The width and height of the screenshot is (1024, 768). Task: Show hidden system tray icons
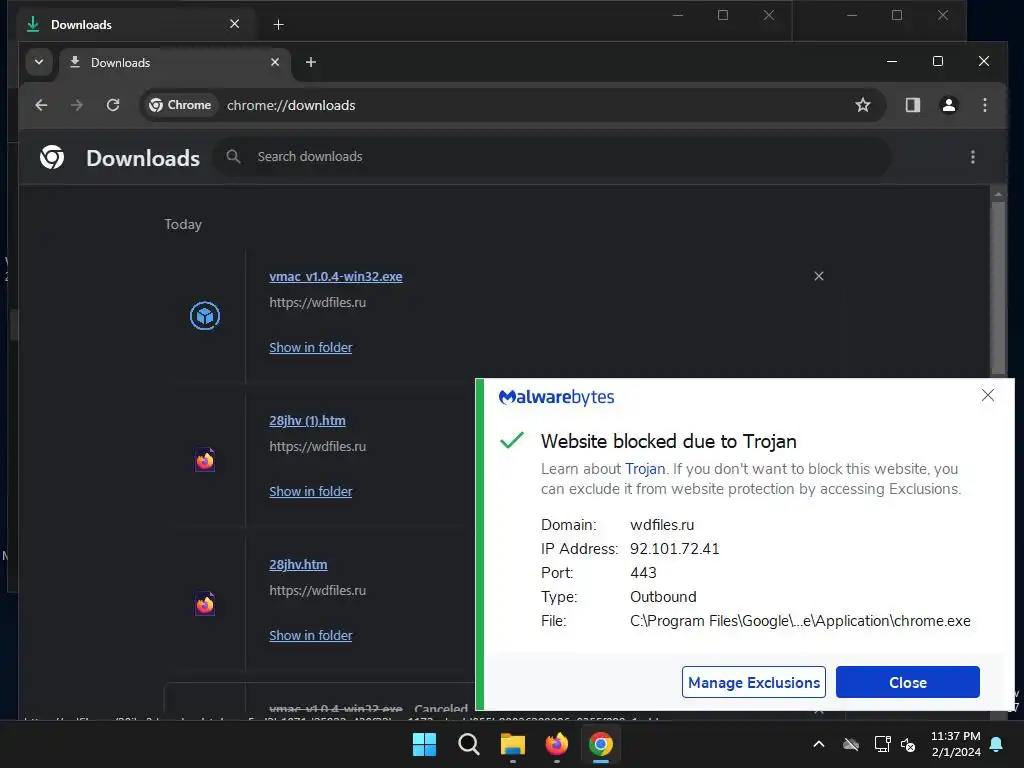coord(818,744)
